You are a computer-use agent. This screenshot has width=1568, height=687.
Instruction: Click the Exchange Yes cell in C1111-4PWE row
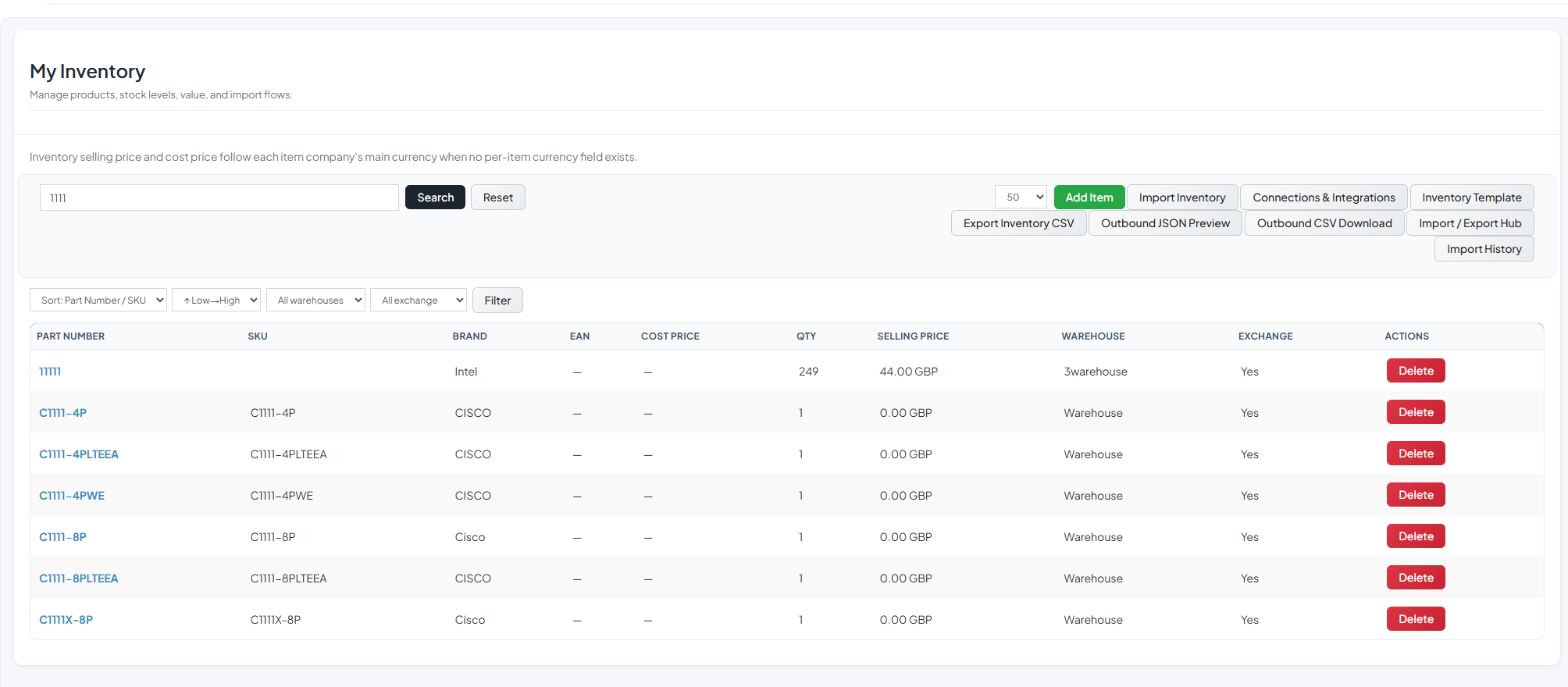(x=1249, y=496)
